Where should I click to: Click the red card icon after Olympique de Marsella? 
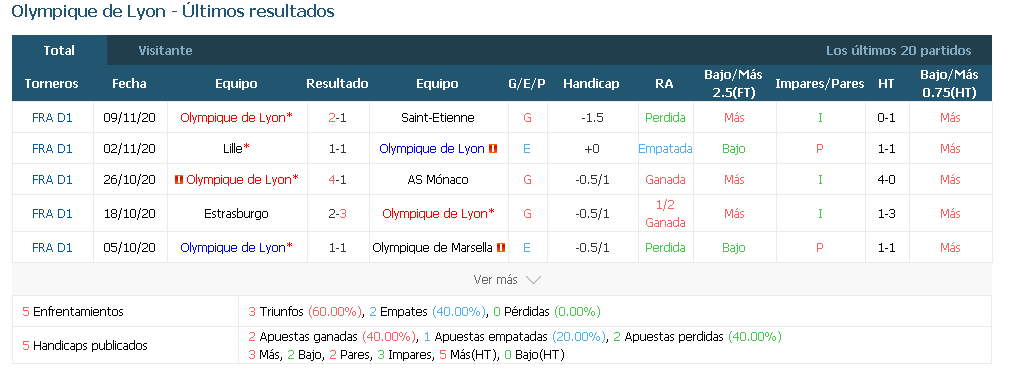coord(501,247)
